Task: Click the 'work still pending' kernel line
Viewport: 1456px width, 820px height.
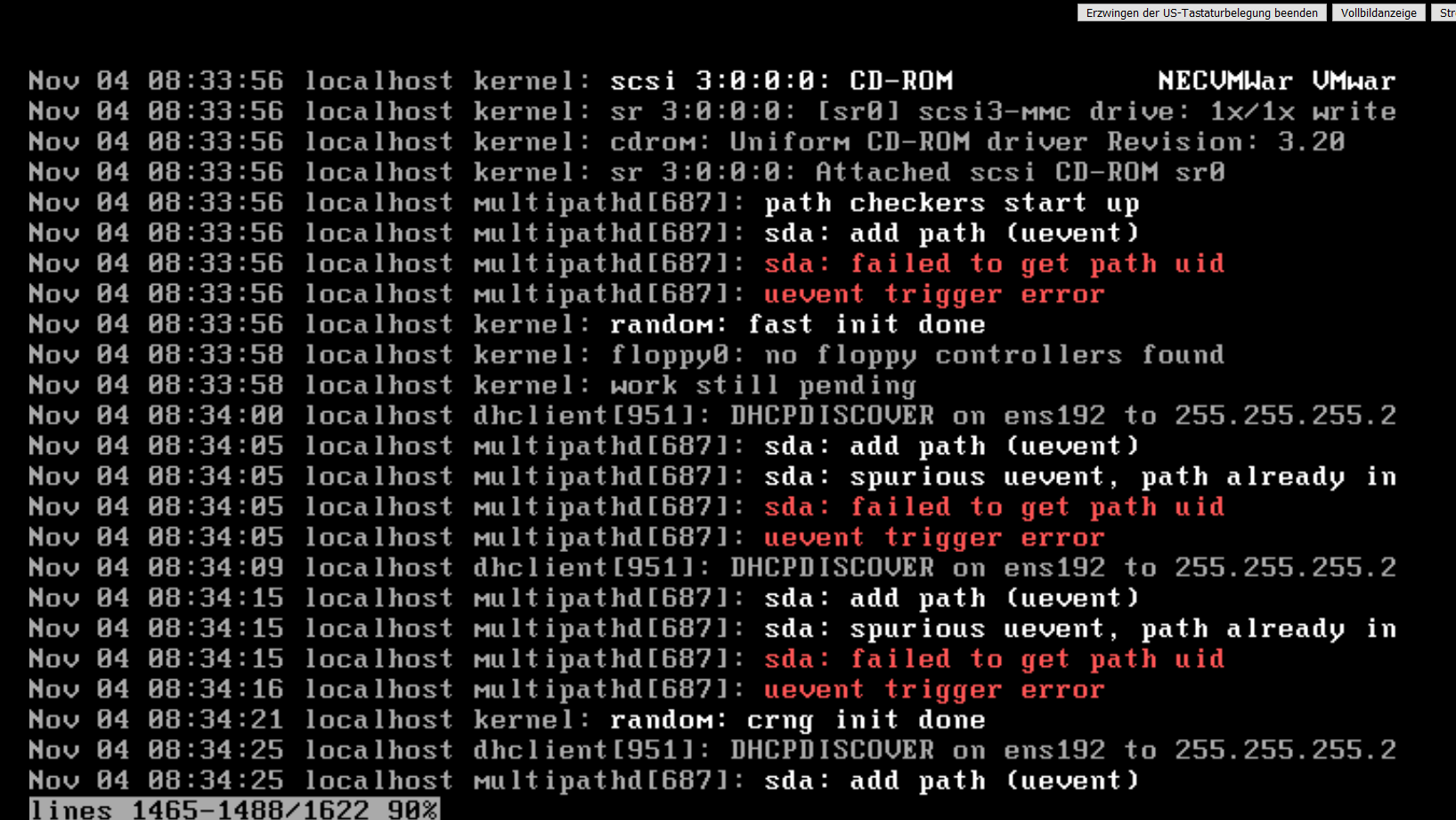Action: coord(763,386)
